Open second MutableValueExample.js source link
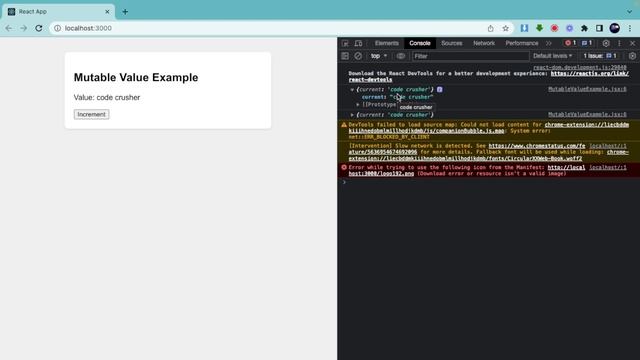This screenshot has width=640, height=360. 587,115
